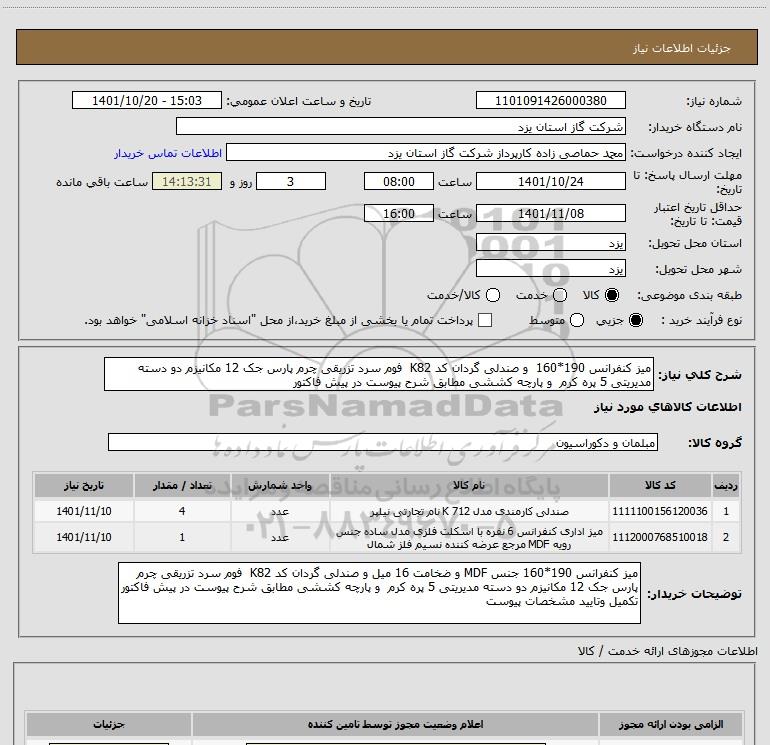Click the تعداد / مقدار column header
Viewport: 770px width, 745px height.
point(182,485)
